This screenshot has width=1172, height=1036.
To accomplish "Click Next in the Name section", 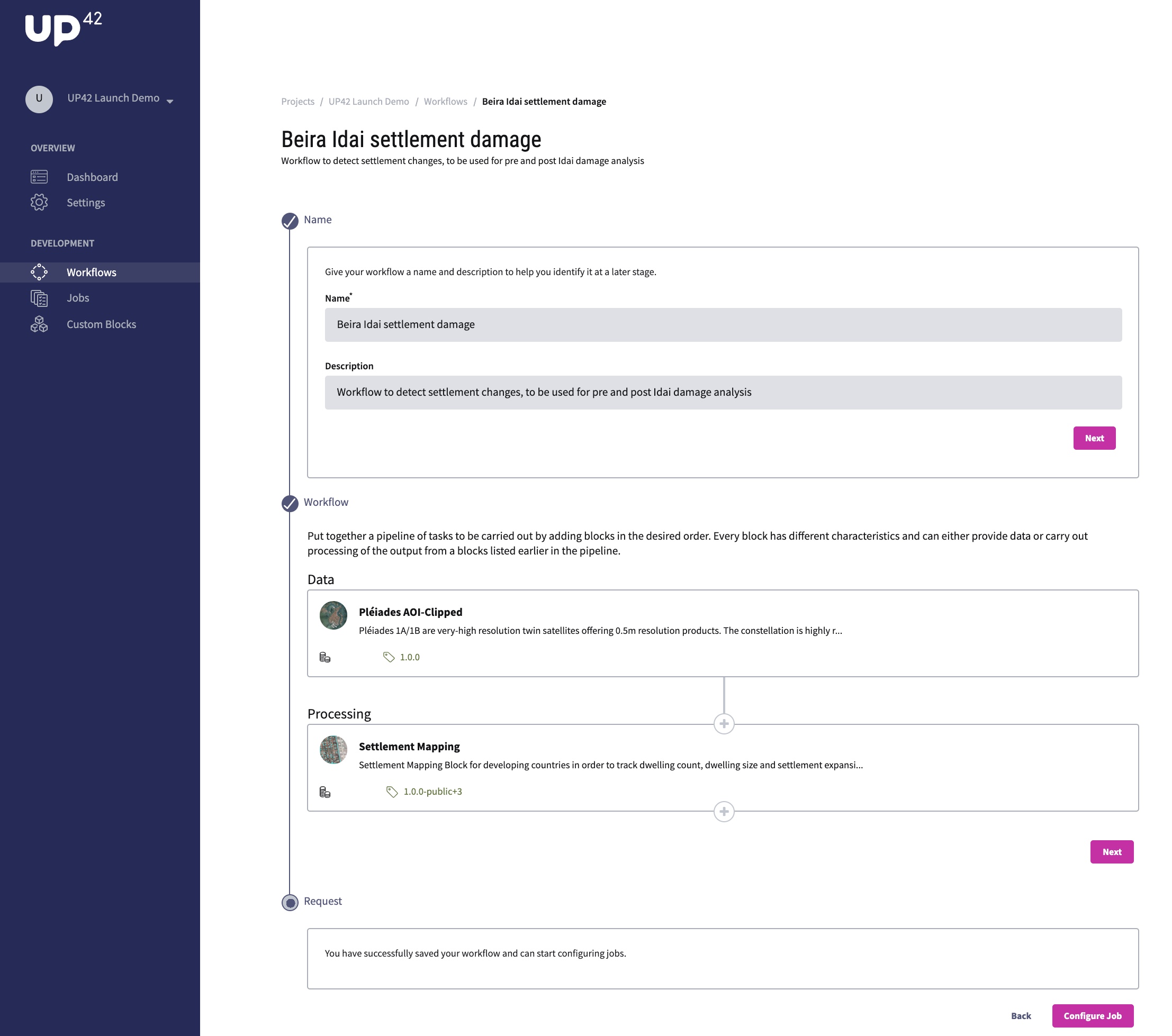I will tap(1094, 438).
